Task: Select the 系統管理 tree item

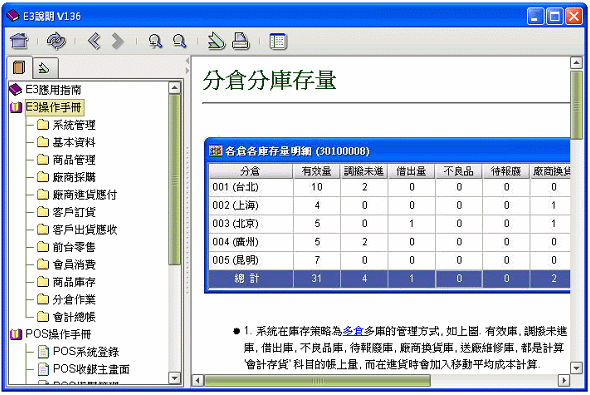Action: (x=74, y=125)
